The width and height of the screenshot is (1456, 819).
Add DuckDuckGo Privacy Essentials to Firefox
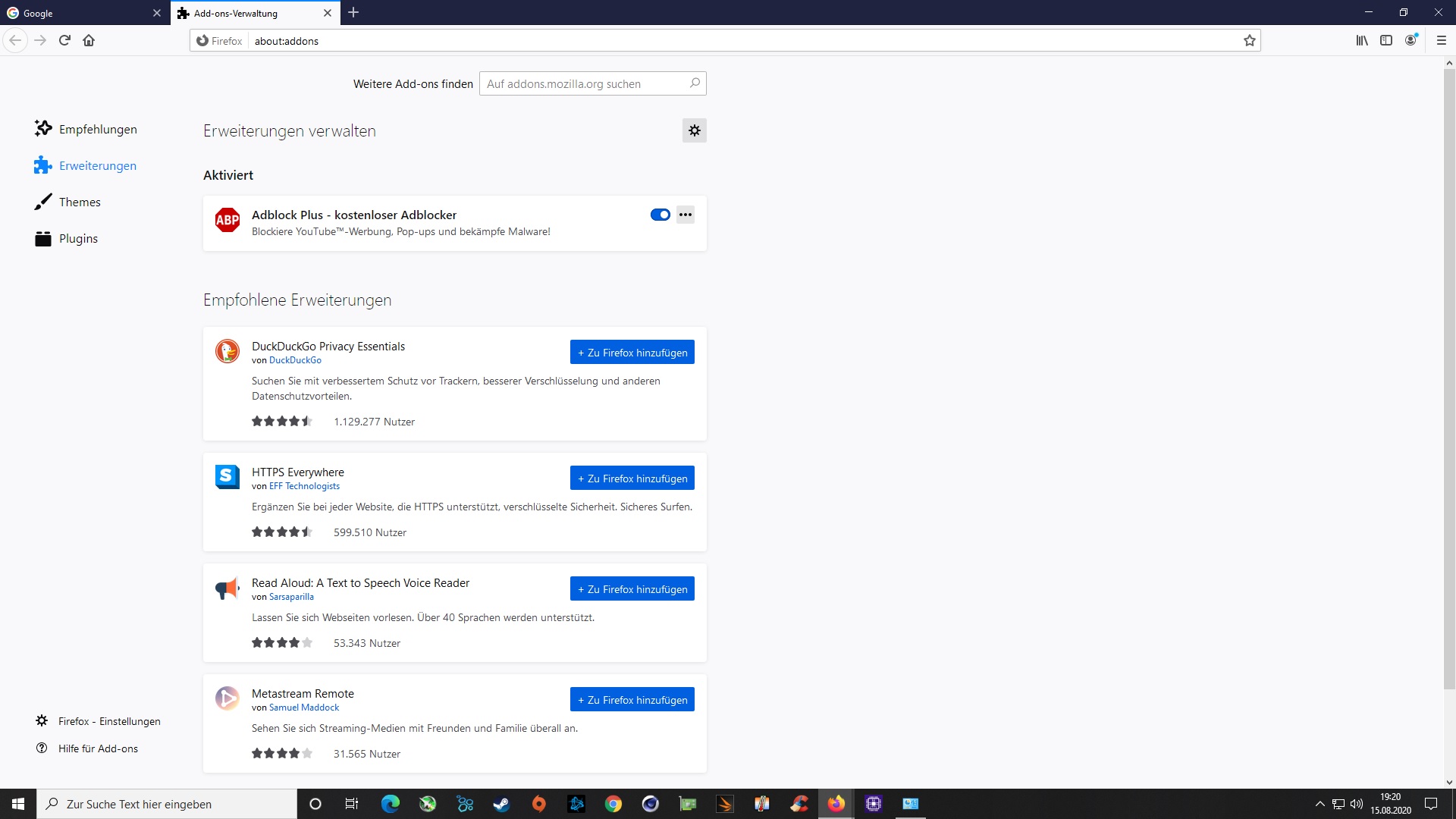(x=632, y=353)
